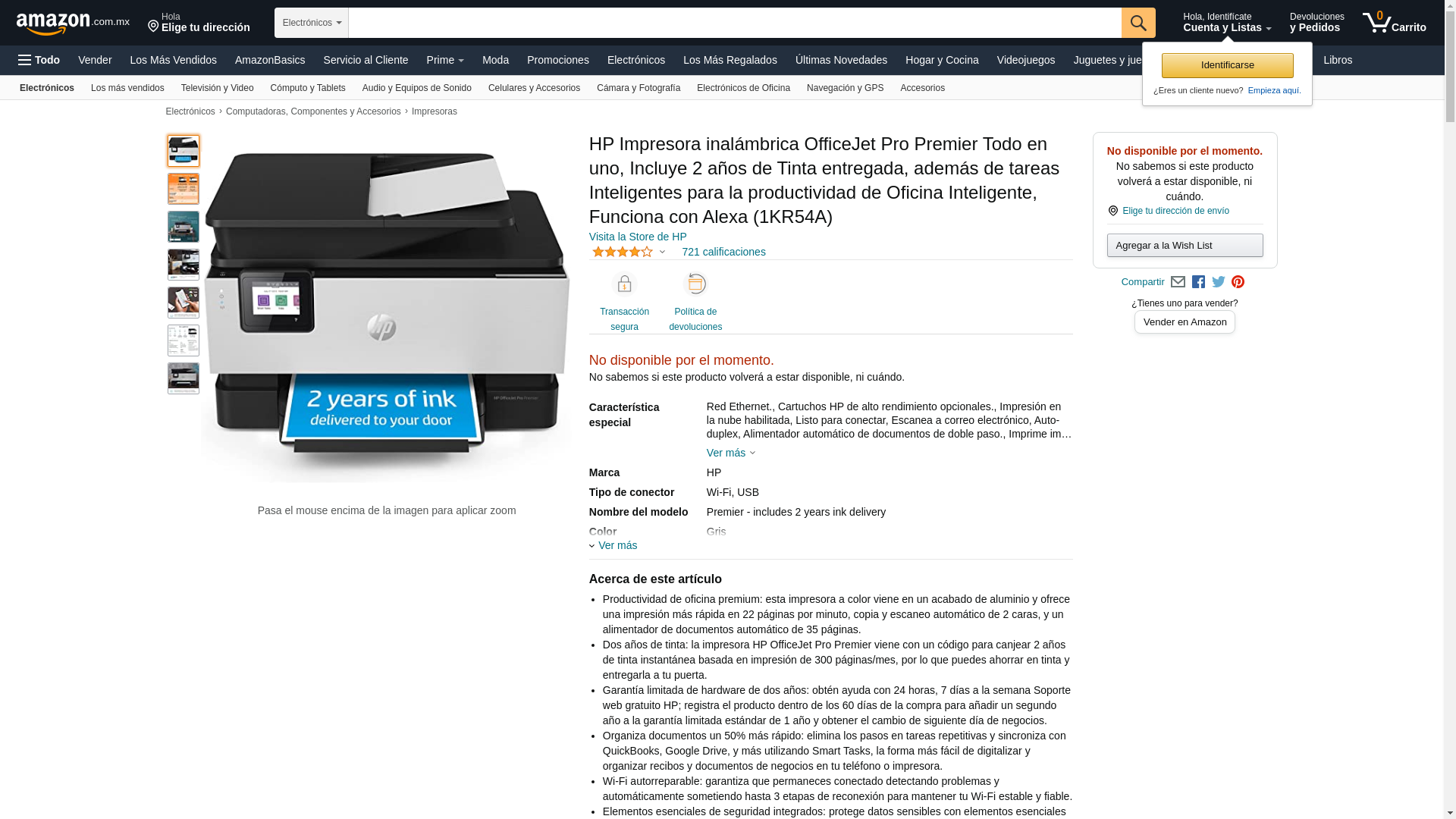Share product on Pinterest icon
Viewport: 1456px width, 819px height.
[1238, 282]
